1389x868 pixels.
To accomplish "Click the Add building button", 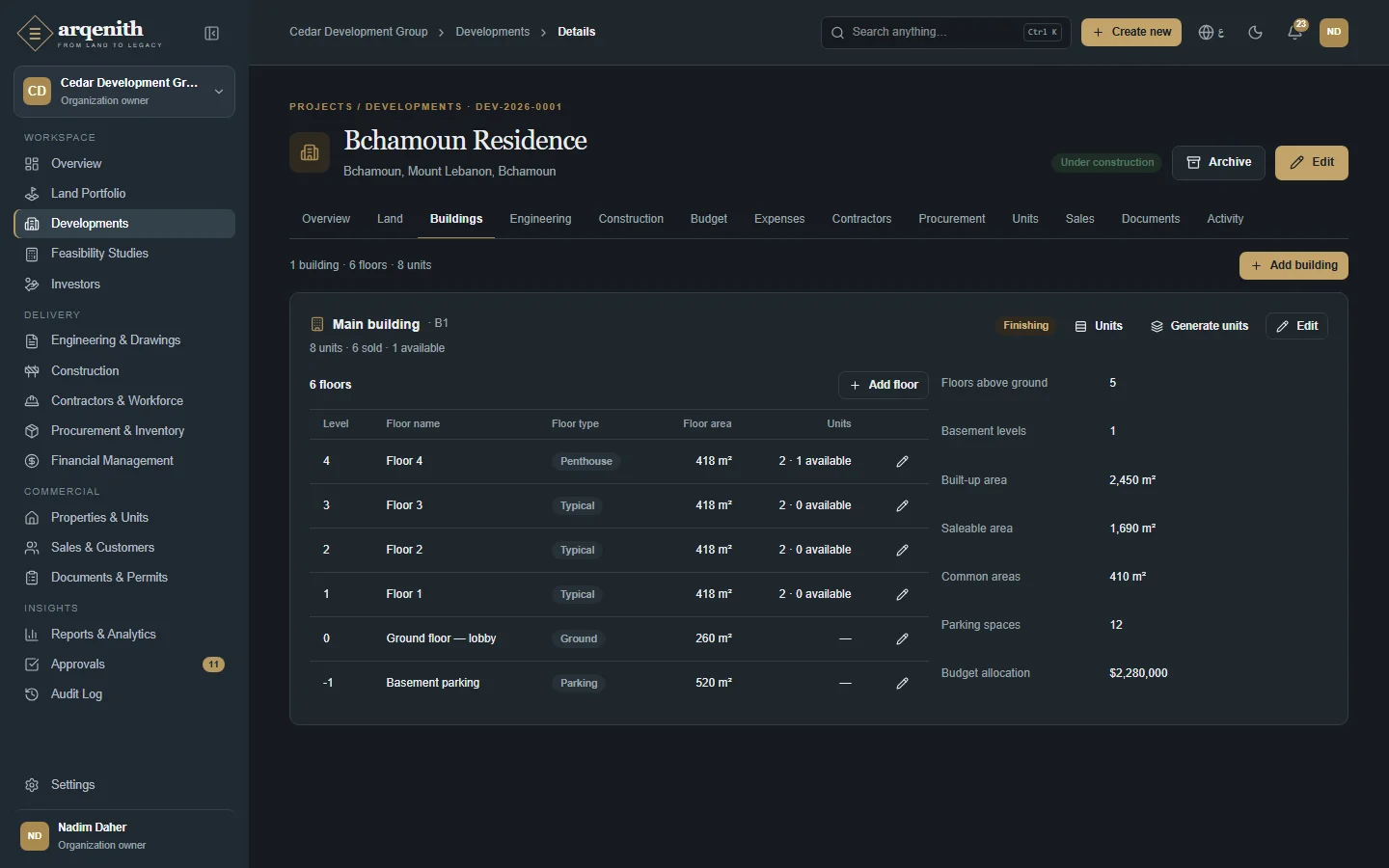I will (x=1294, y=265).
